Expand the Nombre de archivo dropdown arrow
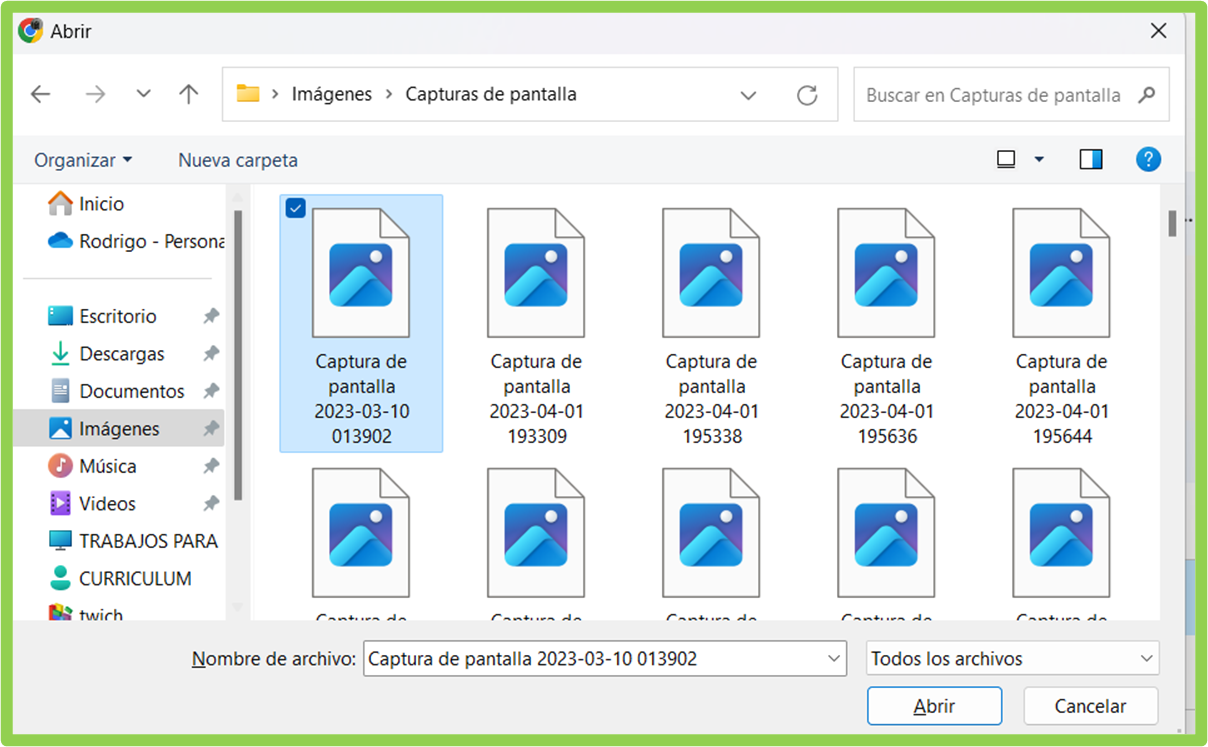The height and width of the screenshot is (747, 1208). click(833, 658)
